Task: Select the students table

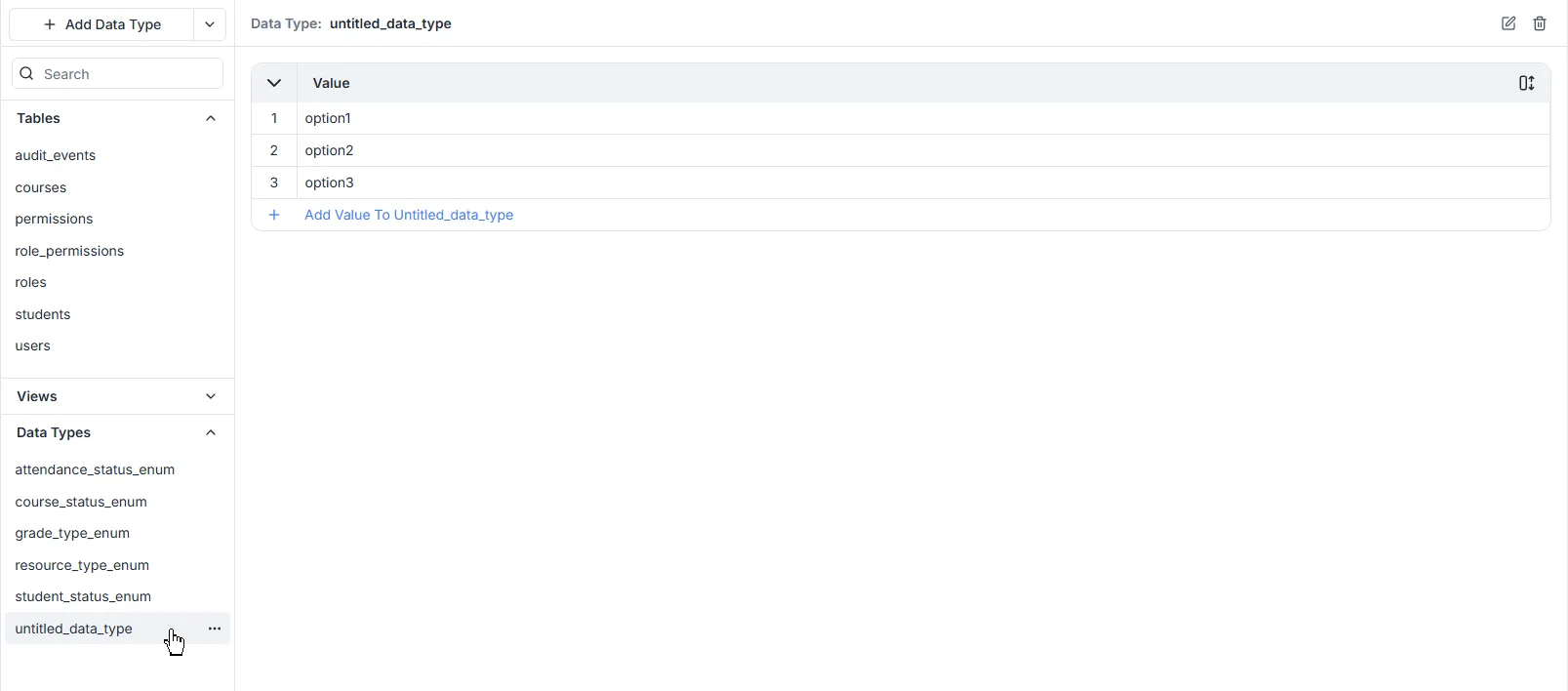Action: [43, 314]
